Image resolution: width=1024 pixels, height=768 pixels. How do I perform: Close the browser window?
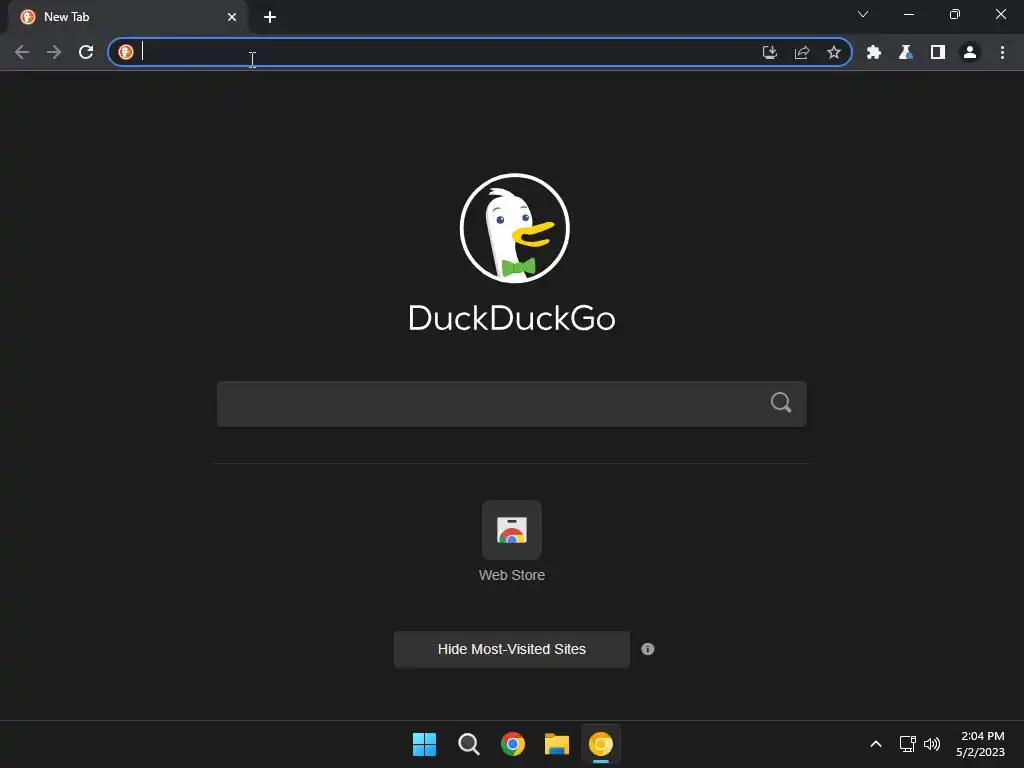click(1000, 14)
